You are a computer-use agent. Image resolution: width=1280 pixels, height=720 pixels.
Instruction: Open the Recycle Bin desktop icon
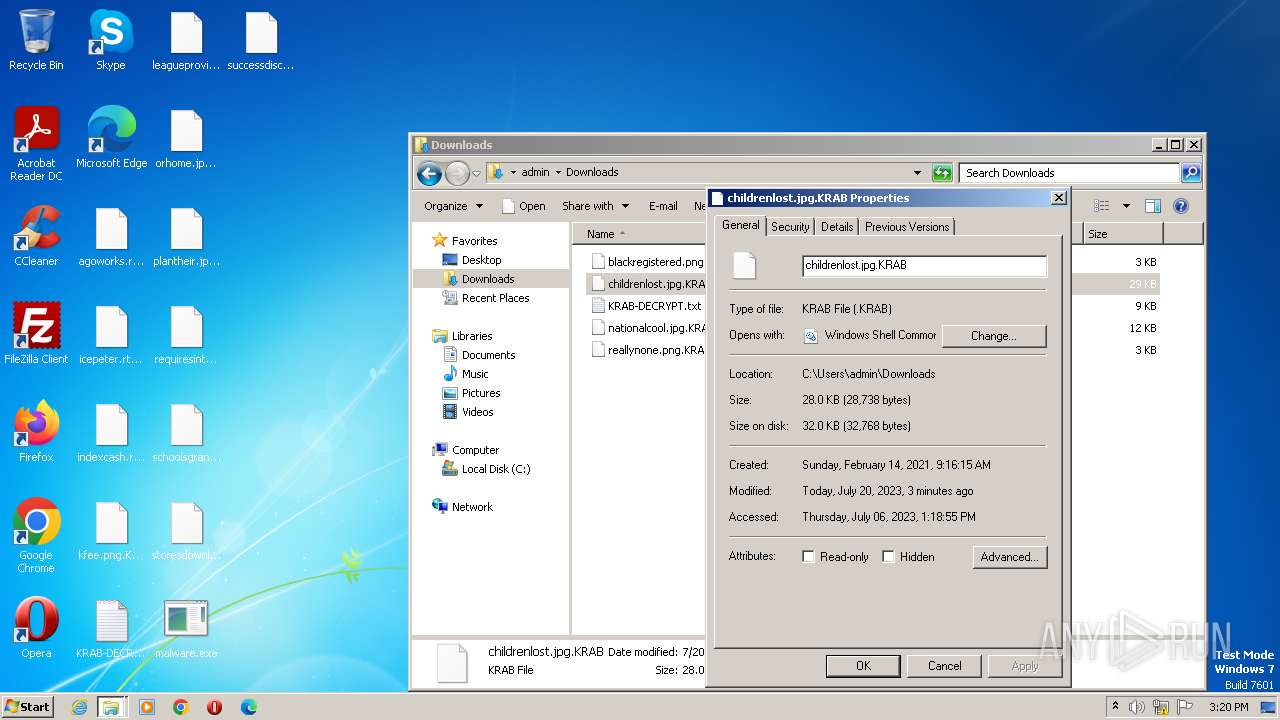click(x=36, y=40)
